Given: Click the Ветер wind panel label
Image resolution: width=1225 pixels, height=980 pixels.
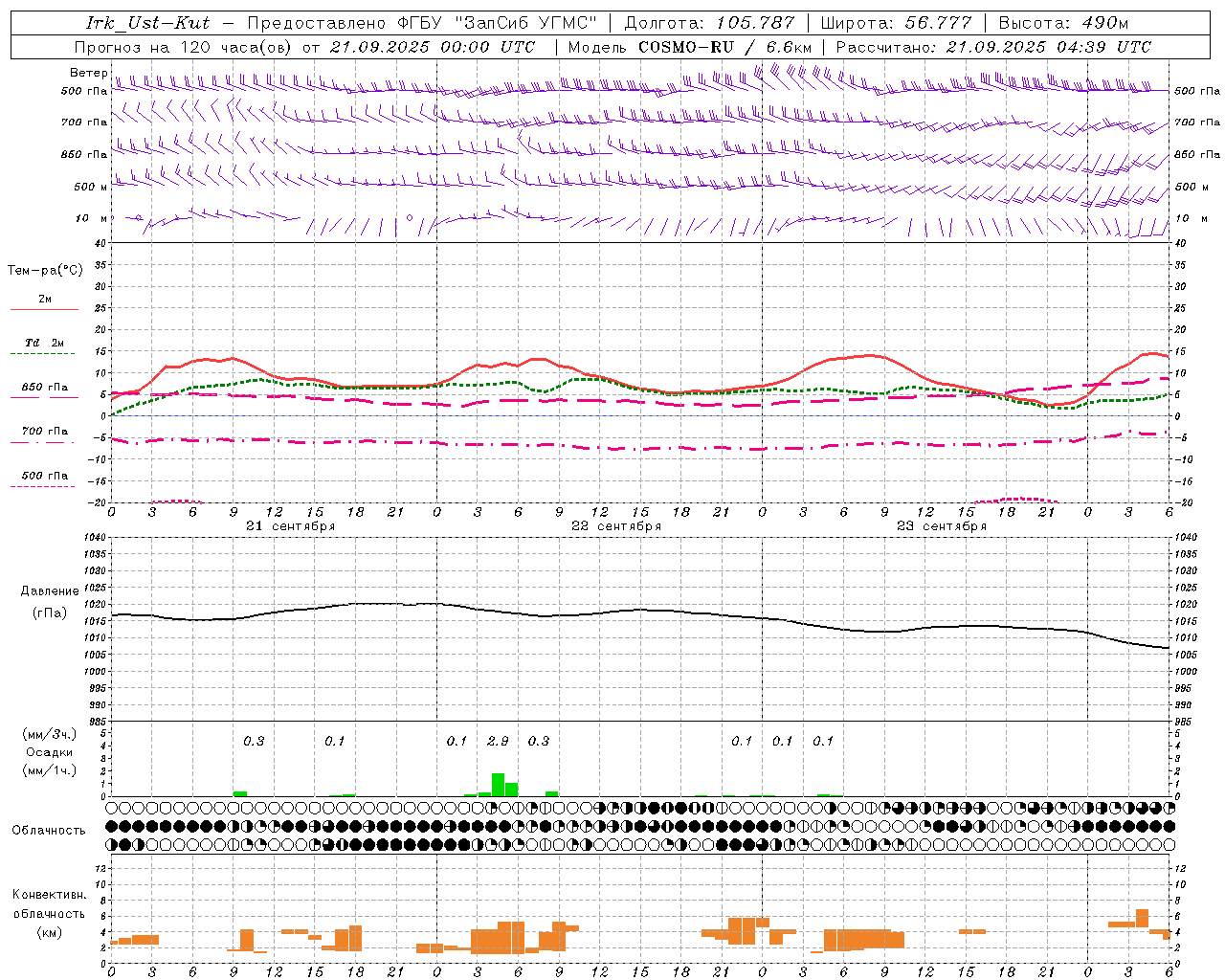Looking at the screenshot, I should tap(89, 73).
